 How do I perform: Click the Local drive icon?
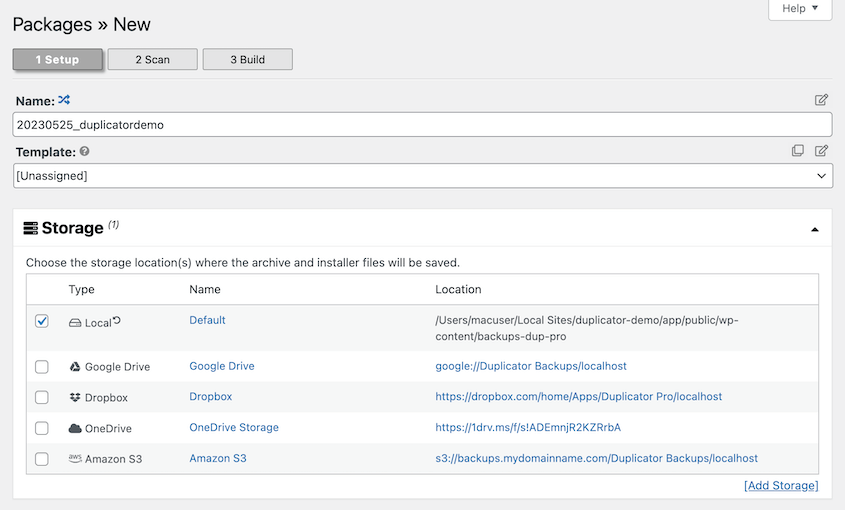pyautogui.click(x=75, y=323)
